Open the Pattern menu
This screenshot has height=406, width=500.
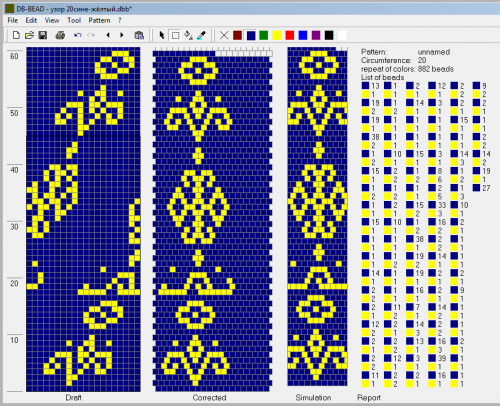(x=99, y=20)
